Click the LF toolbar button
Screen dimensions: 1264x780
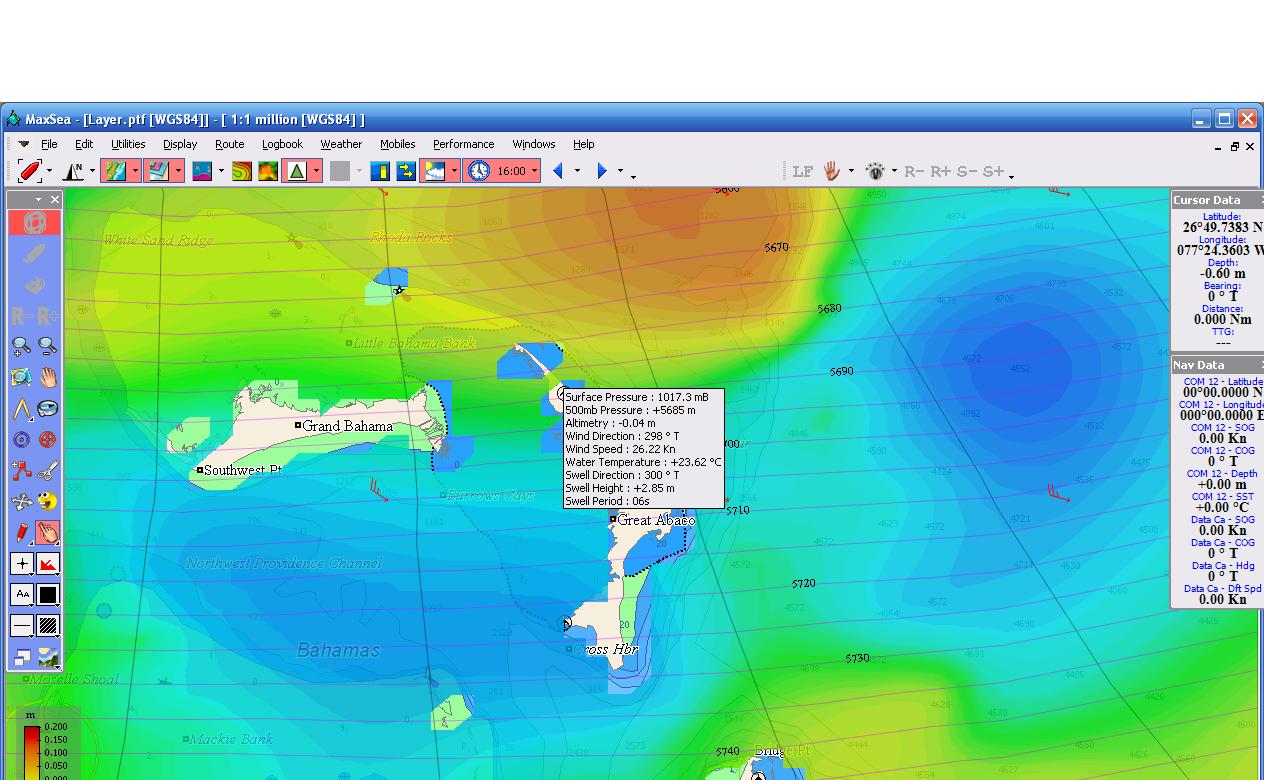click(x=802, y=171)
